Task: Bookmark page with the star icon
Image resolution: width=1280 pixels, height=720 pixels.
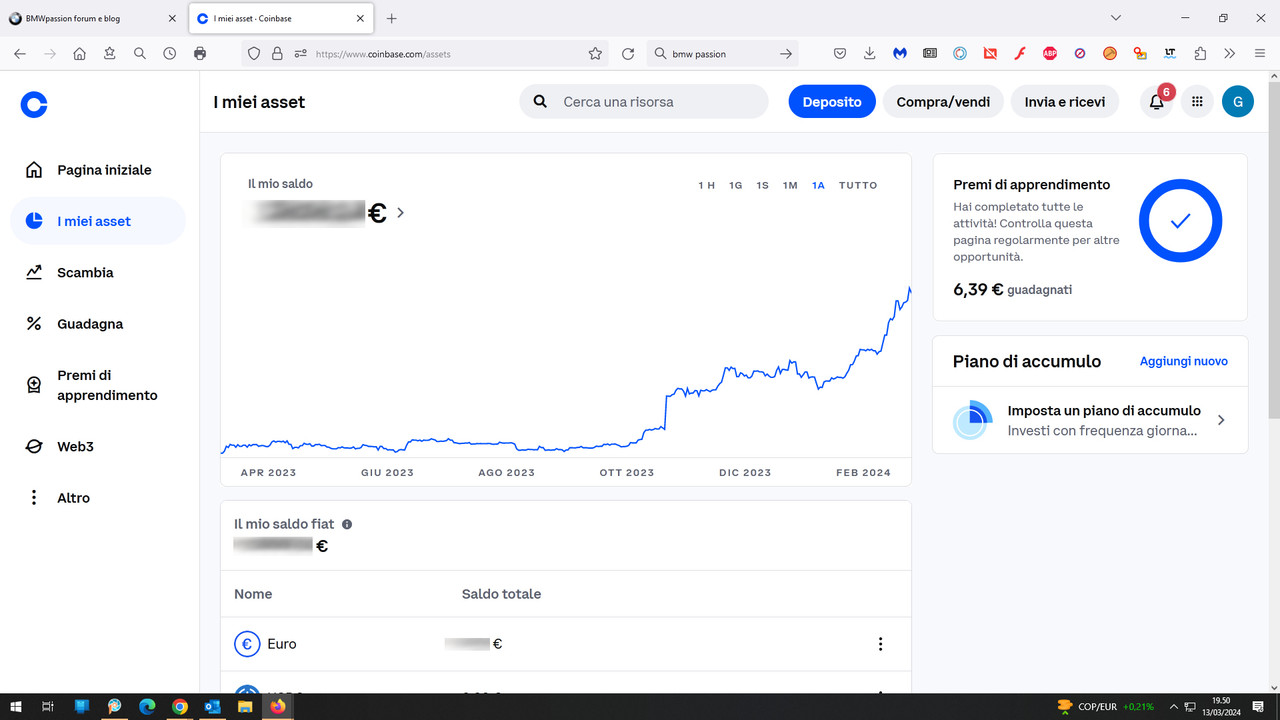Action: pos(595,54)
